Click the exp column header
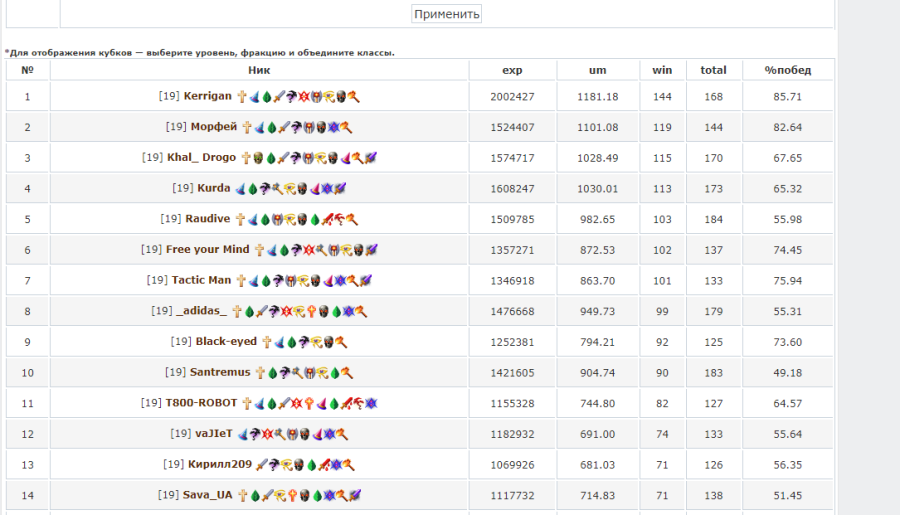 (512, 70)
